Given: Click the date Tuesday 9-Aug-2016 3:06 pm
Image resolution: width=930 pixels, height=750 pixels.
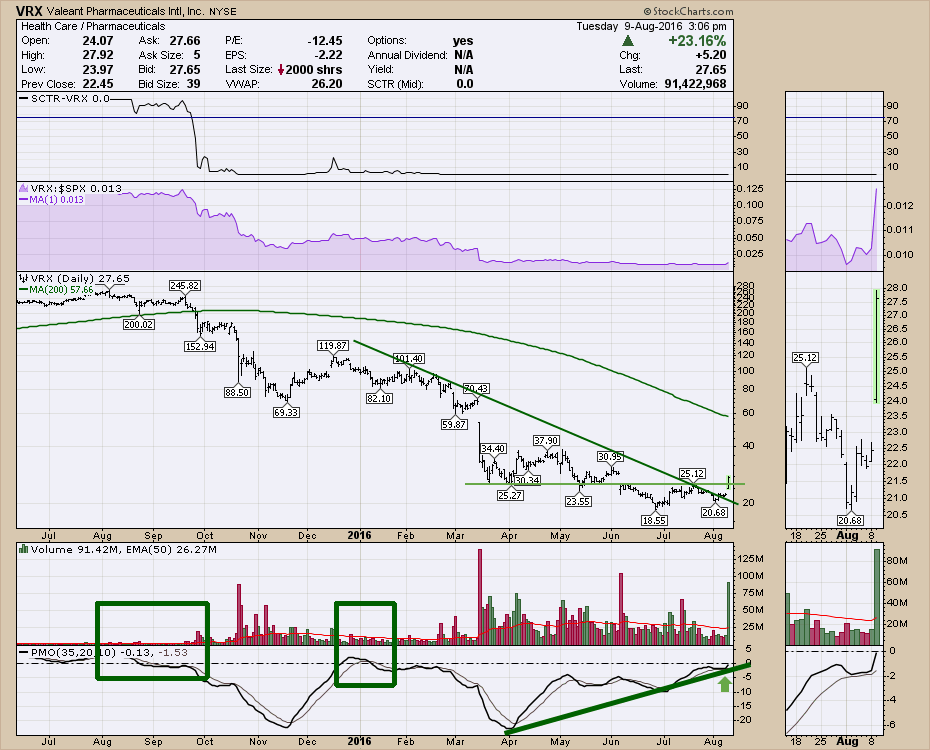Looking at the screenshot, I should [651, 26].
